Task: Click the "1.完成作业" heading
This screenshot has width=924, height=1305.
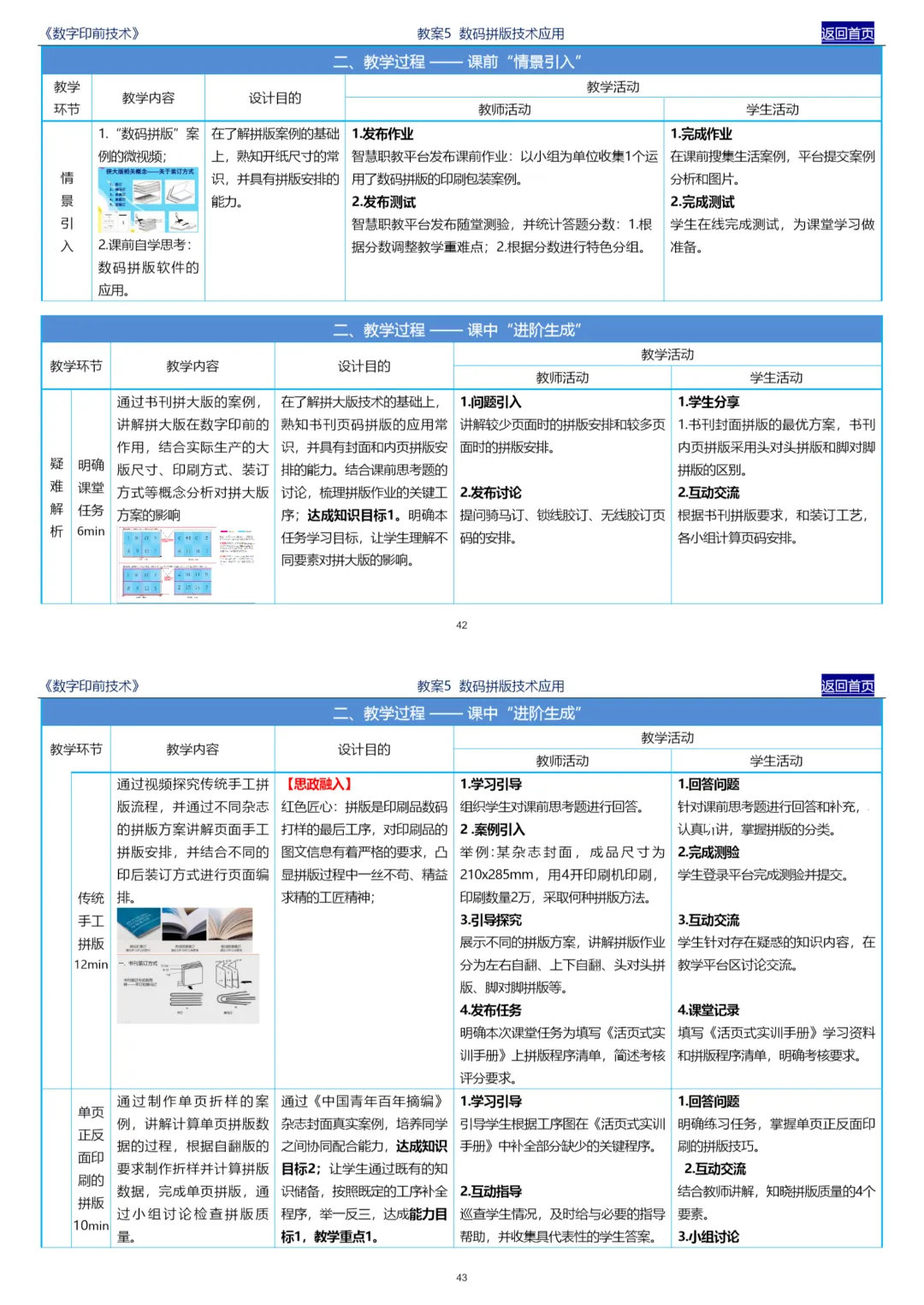Action: [x=702, y=133]
